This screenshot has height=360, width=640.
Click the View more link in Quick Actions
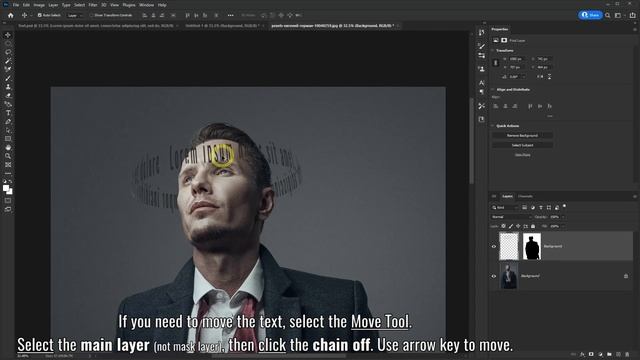[x=522, y=155]
